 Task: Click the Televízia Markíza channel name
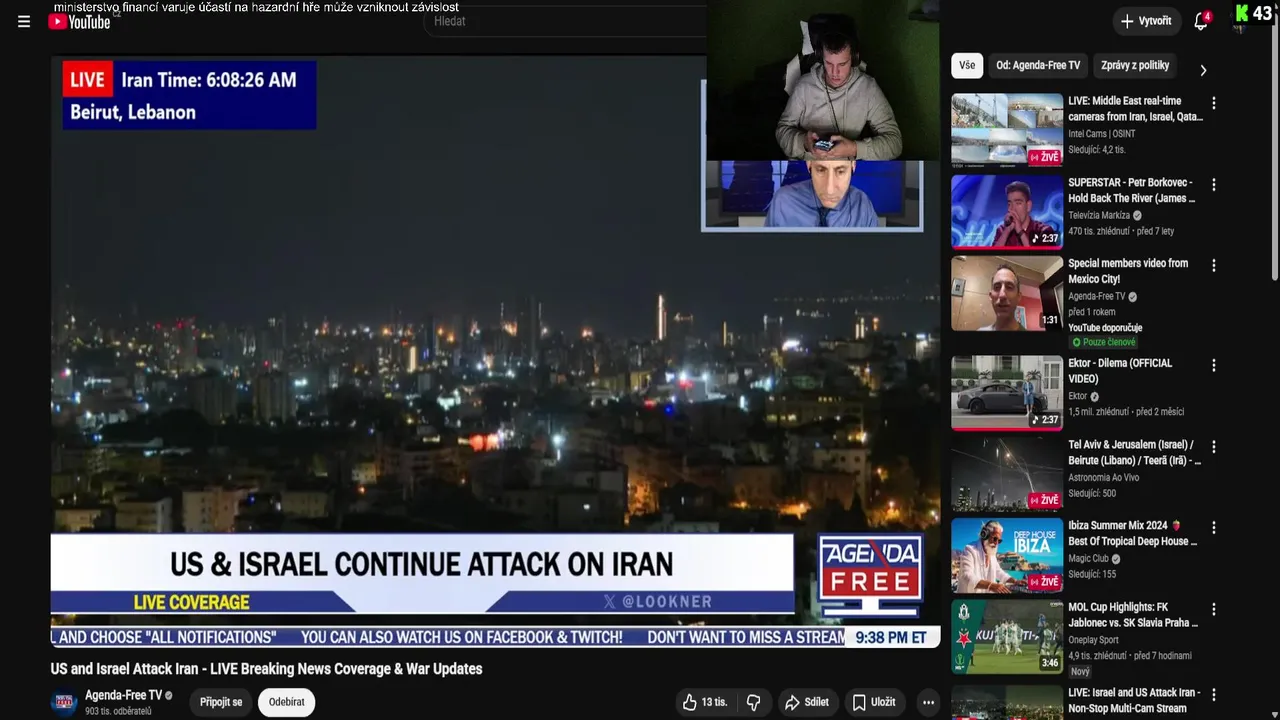point(1099,215)
